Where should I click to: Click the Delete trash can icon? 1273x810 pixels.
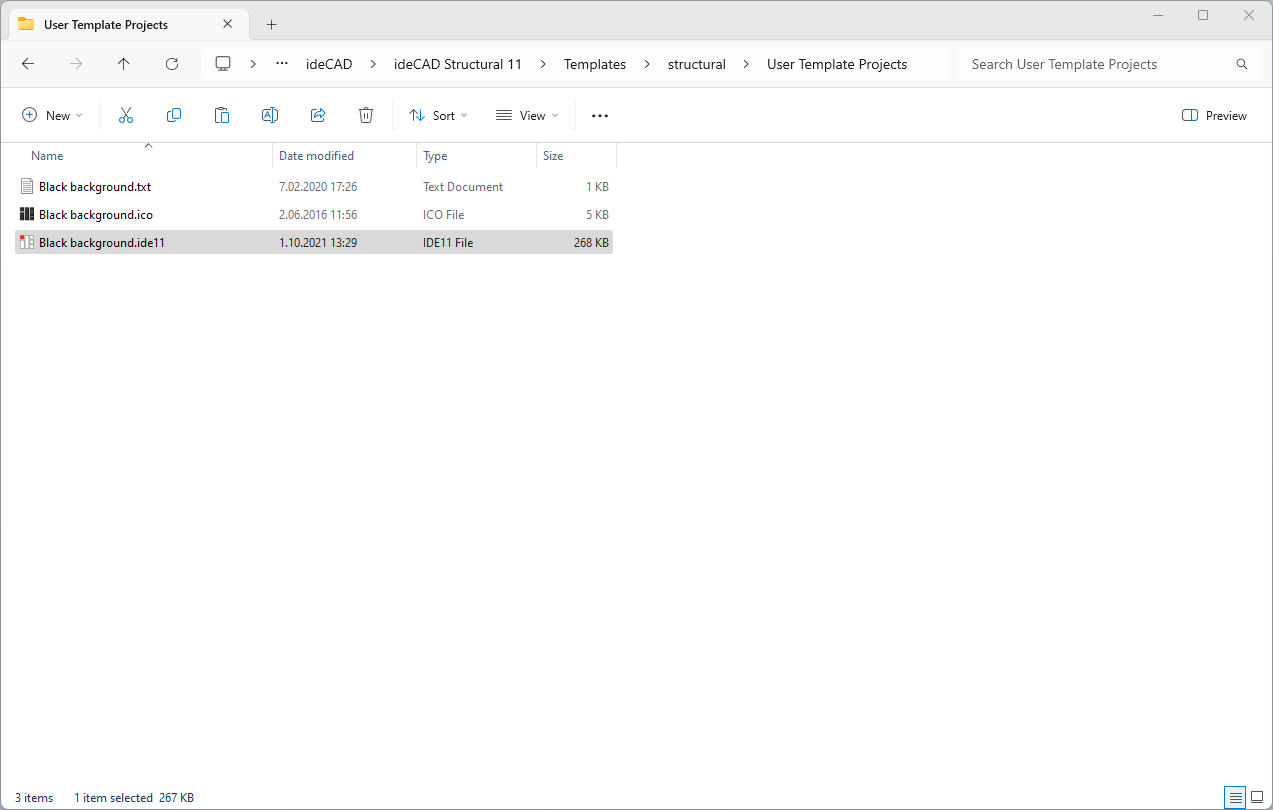pyautogui.click(x=366, y=116)
